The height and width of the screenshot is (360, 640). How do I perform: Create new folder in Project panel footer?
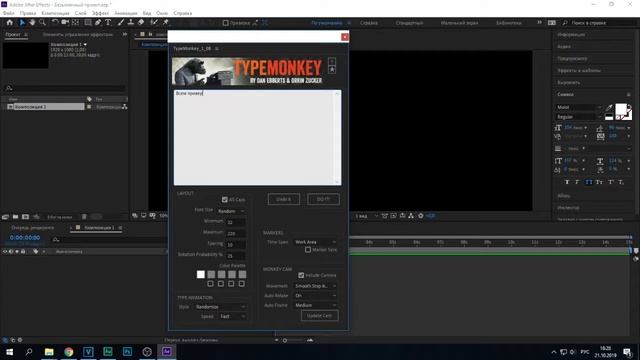coord(15,217)
